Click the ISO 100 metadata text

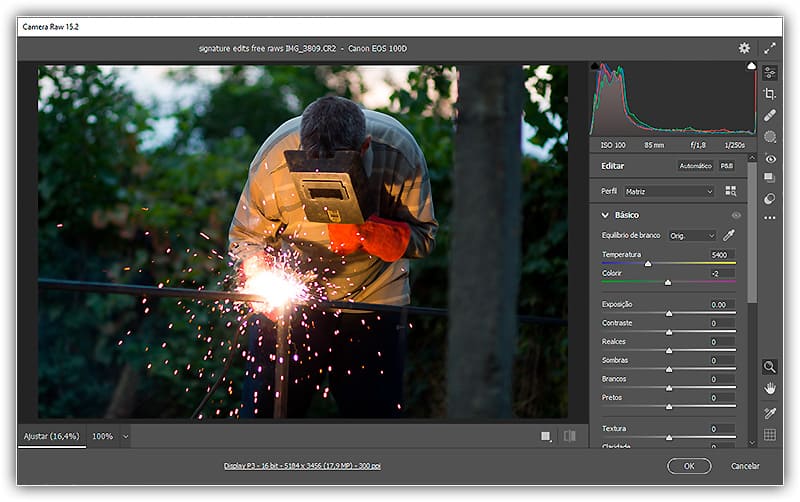[x=613, y=145]
